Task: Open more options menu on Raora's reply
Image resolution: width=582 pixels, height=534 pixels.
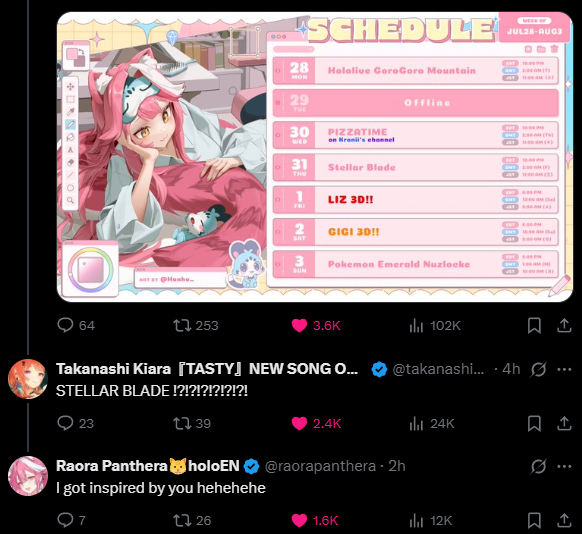Action: click(x=564, y=466)
